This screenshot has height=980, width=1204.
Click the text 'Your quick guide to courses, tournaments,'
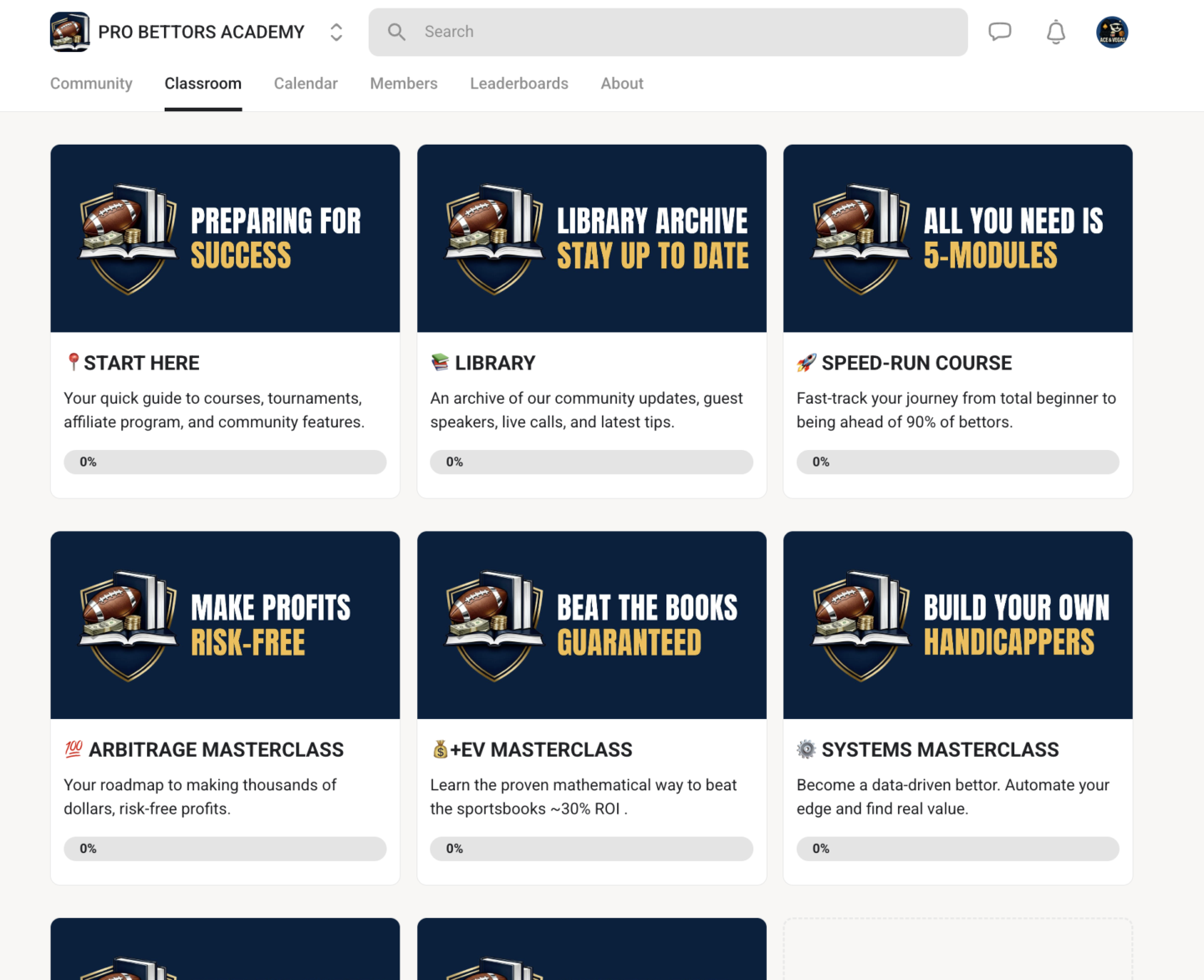pos(213,398)
